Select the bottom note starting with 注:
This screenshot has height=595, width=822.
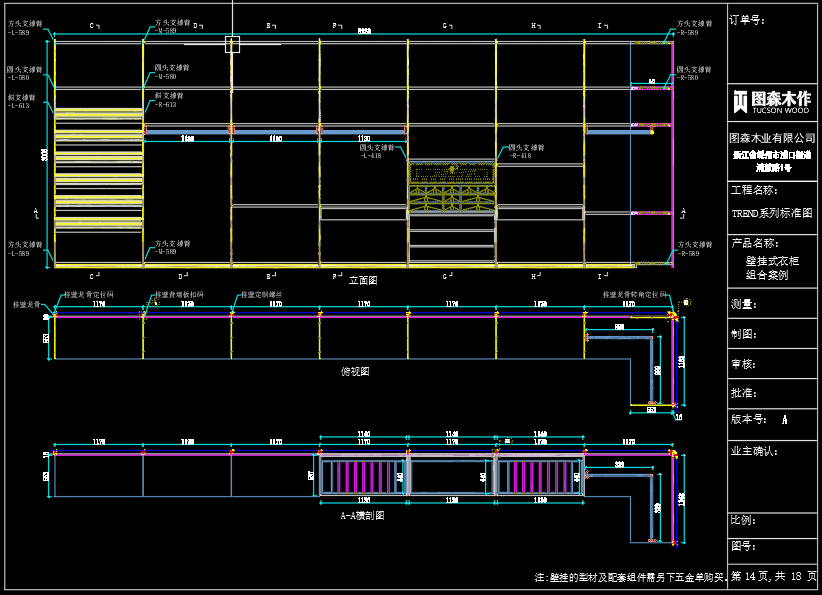pyautogui.click(x=629, y=578)
